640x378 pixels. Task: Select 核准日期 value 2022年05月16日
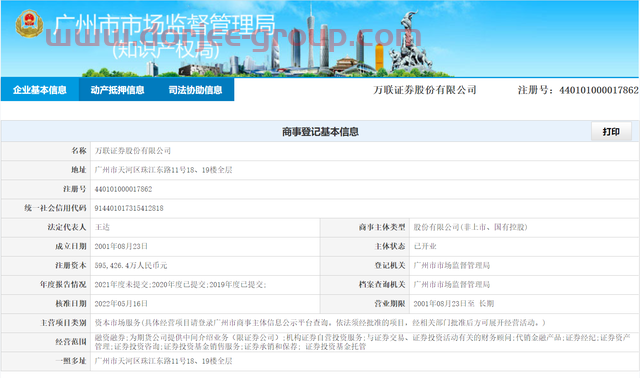pyautogui.click(x=121, y=304)
